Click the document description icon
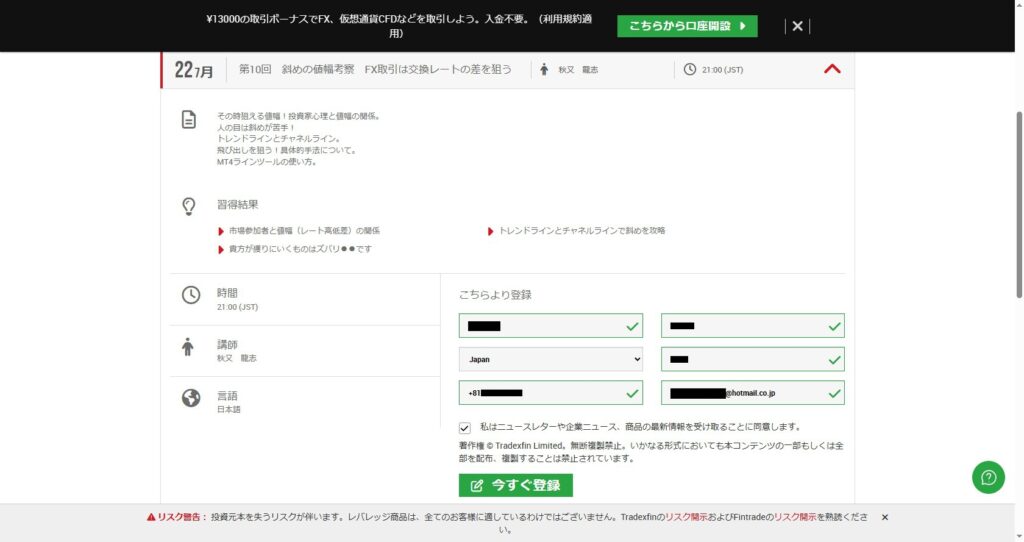This screenshot has height=542, width=1024. point(189,120)
